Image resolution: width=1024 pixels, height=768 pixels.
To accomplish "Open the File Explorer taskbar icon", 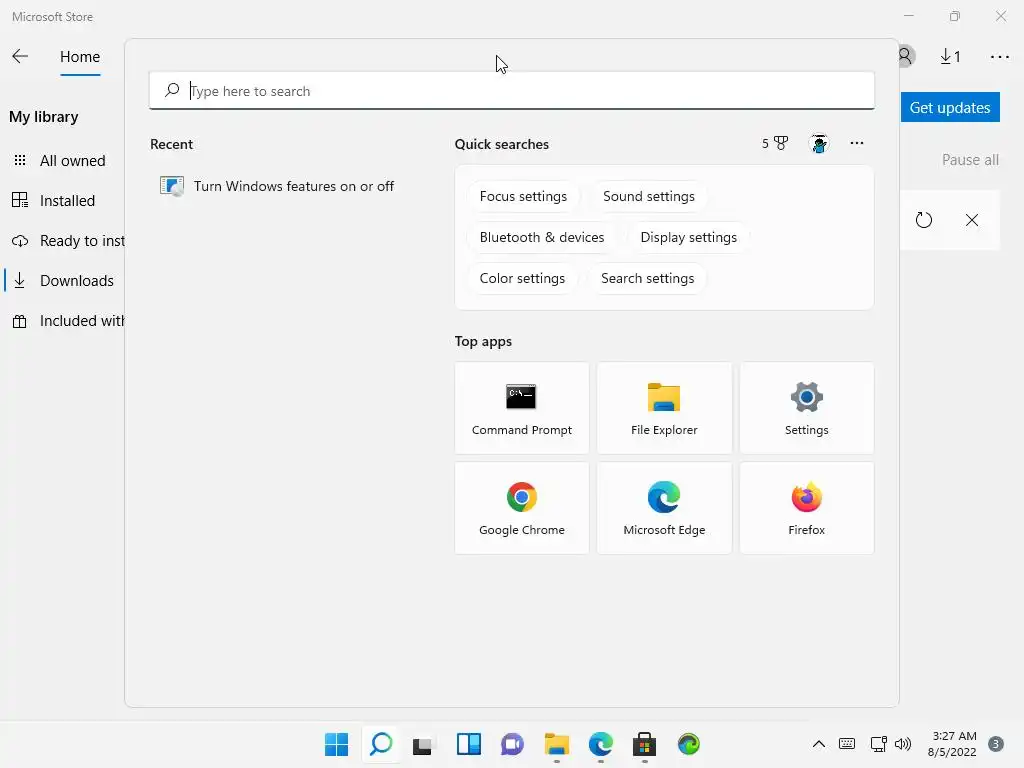I will pos(556,744).
